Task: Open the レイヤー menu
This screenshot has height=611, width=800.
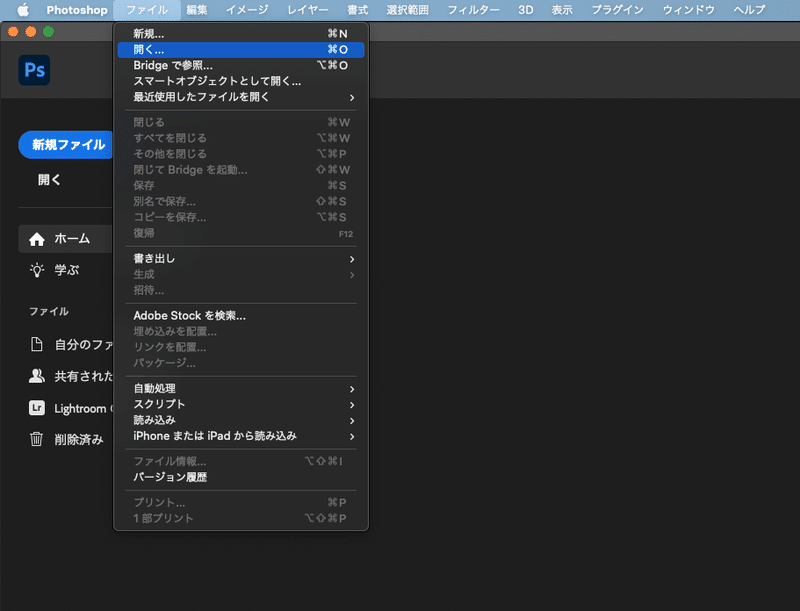Action: click(x=308, y=10)
